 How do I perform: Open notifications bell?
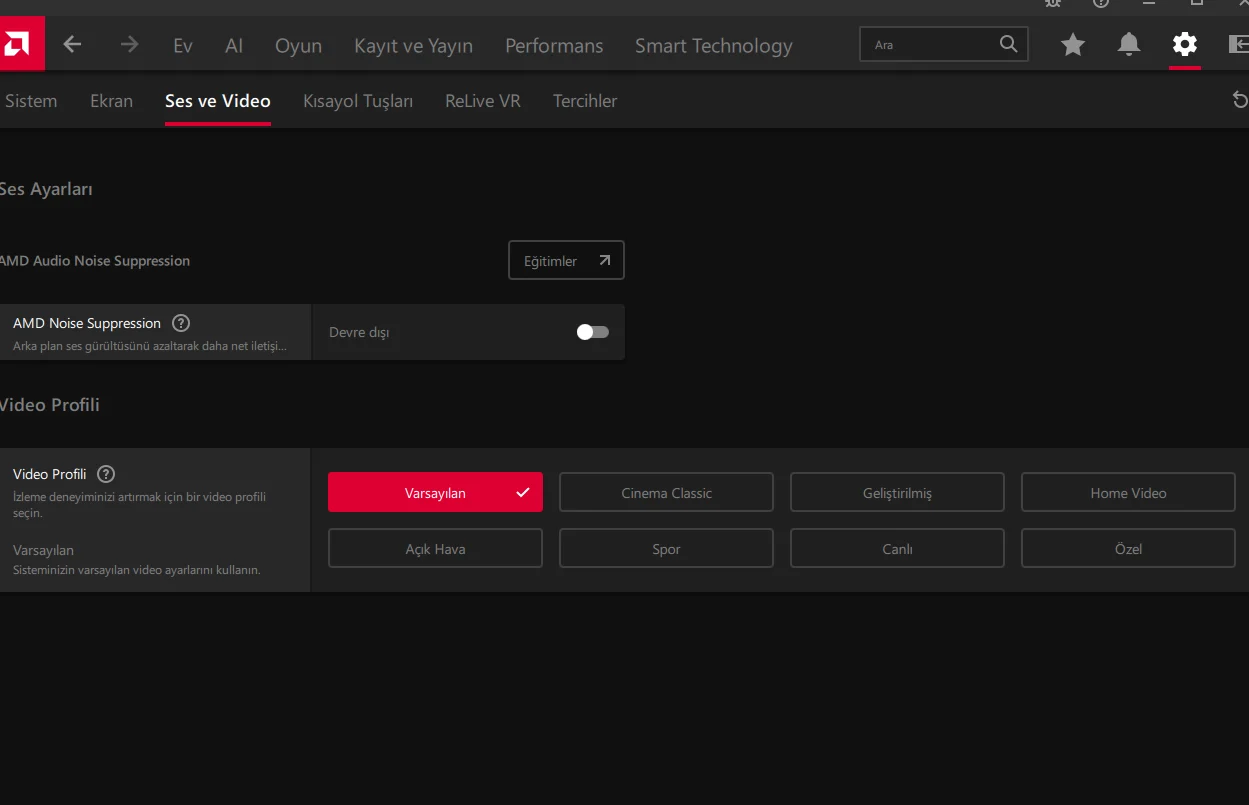(1129, 44)
